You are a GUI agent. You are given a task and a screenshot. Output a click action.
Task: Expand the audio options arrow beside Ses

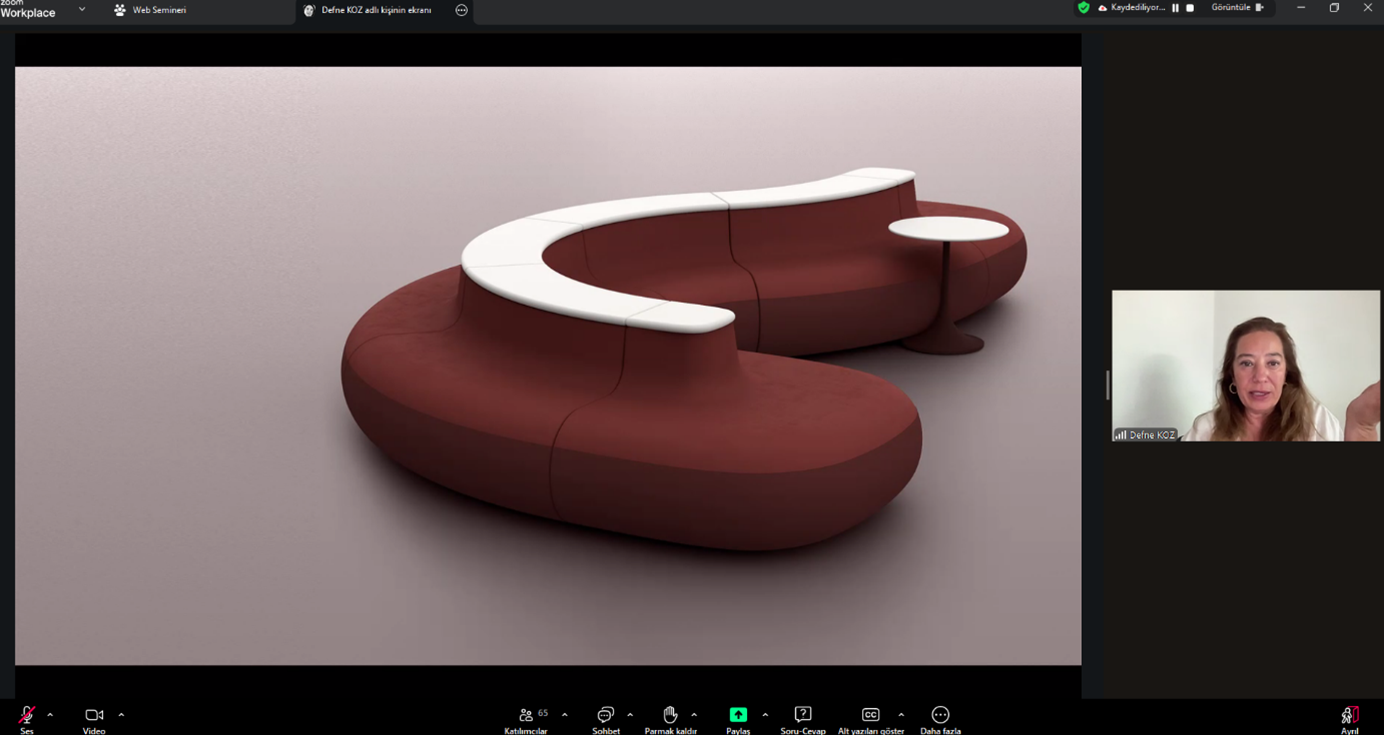50,715
